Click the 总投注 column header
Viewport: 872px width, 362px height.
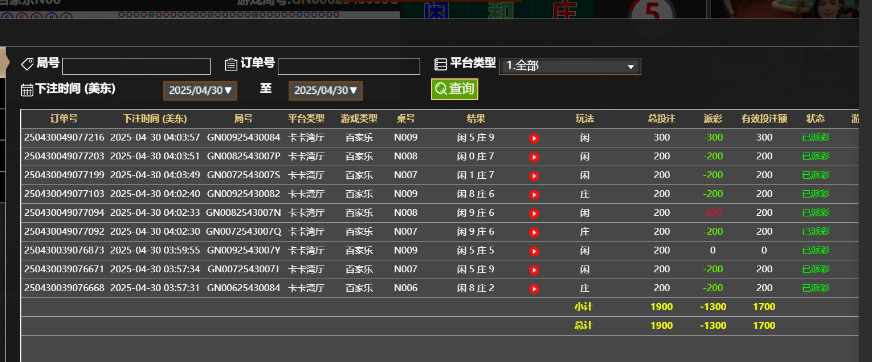[662, 118]
